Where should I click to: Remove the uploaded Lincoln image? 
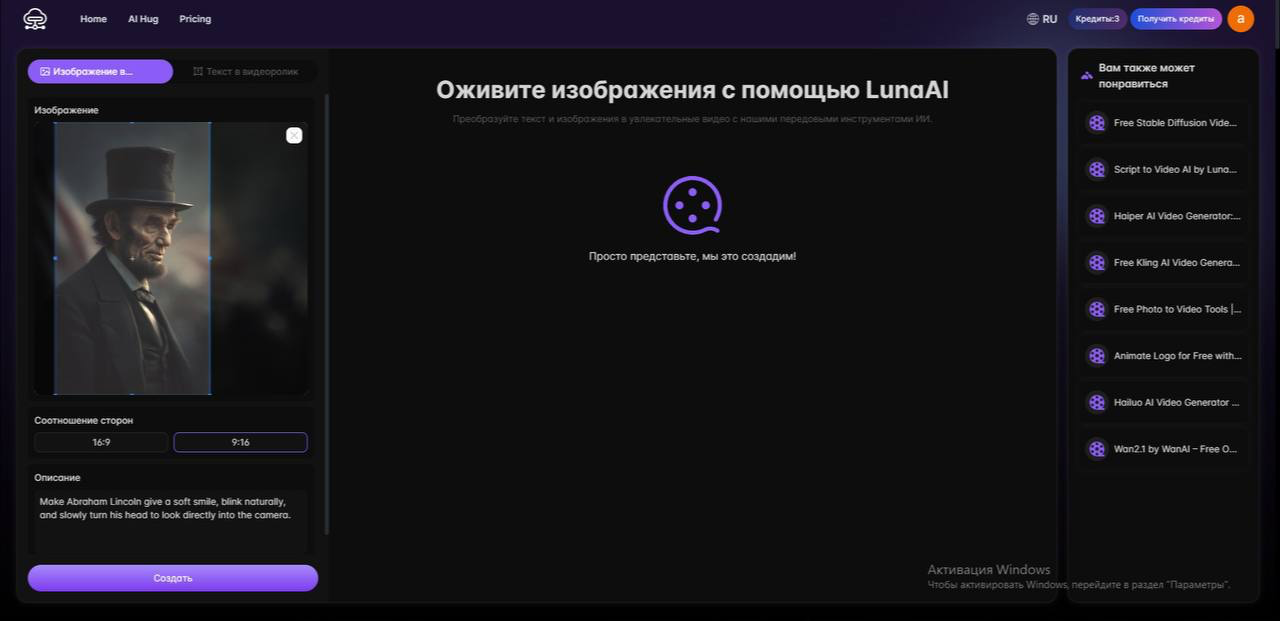point(294,135)
